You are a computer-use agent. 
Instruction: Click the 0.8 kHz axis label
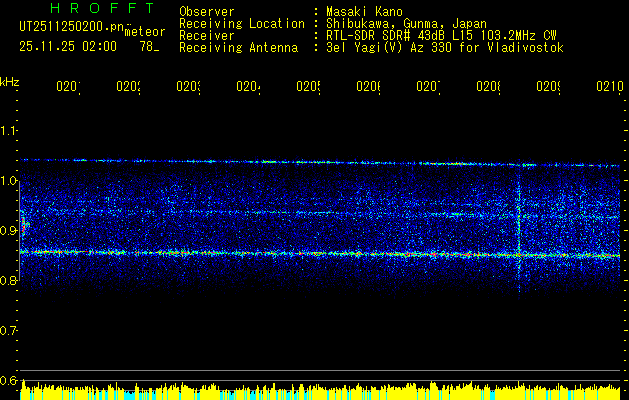click(8, 281)
